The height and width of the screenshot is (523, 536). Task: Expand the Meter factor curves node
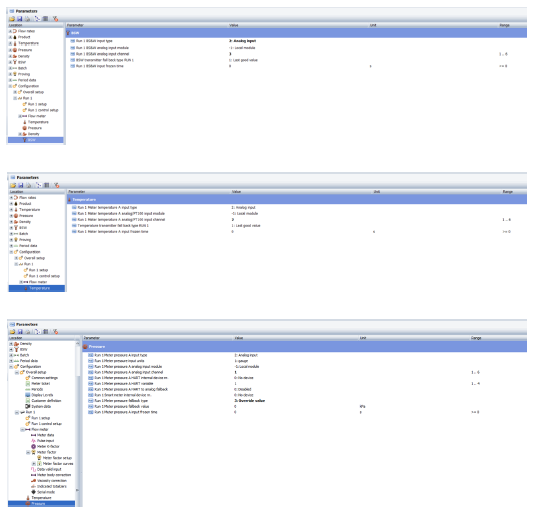34,464
